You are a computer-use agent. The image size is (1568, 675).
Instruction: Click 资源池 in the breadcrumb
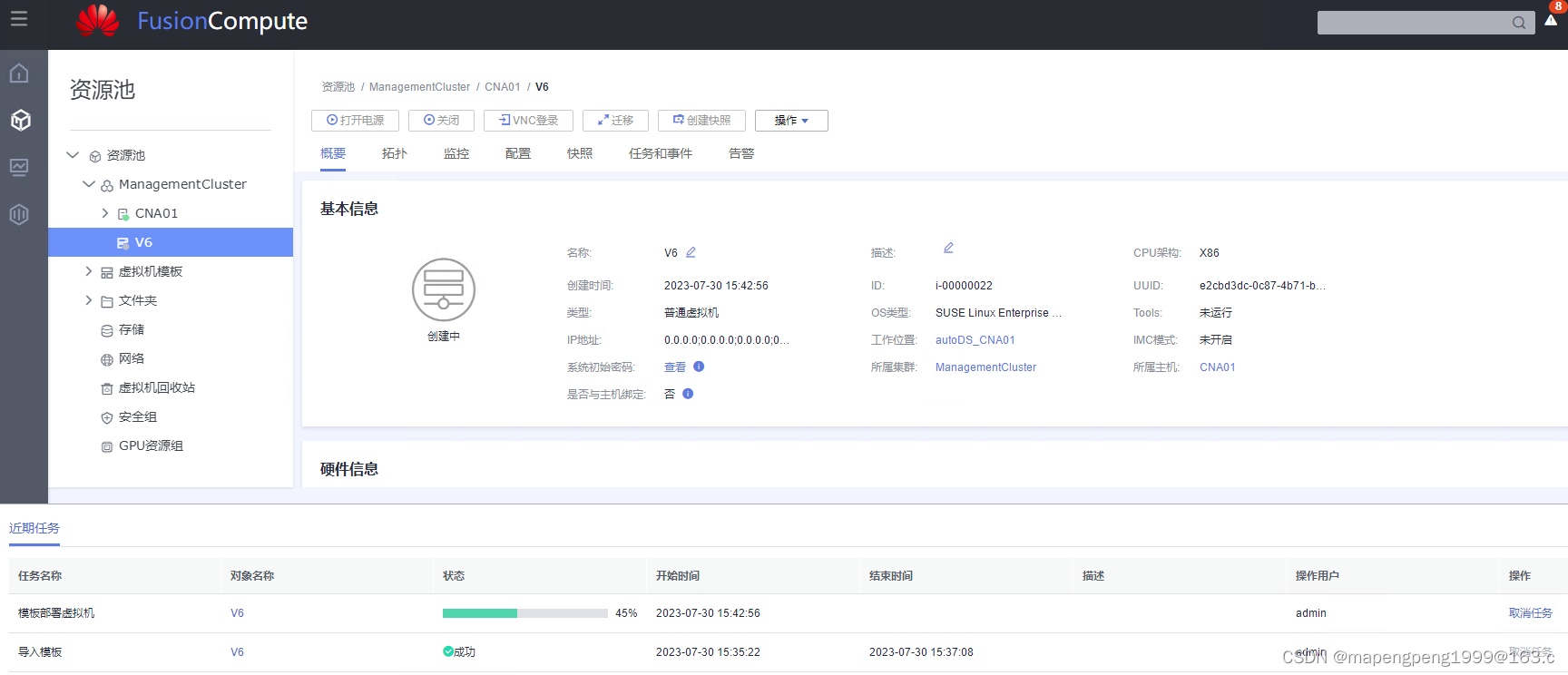tap(338, 87)
